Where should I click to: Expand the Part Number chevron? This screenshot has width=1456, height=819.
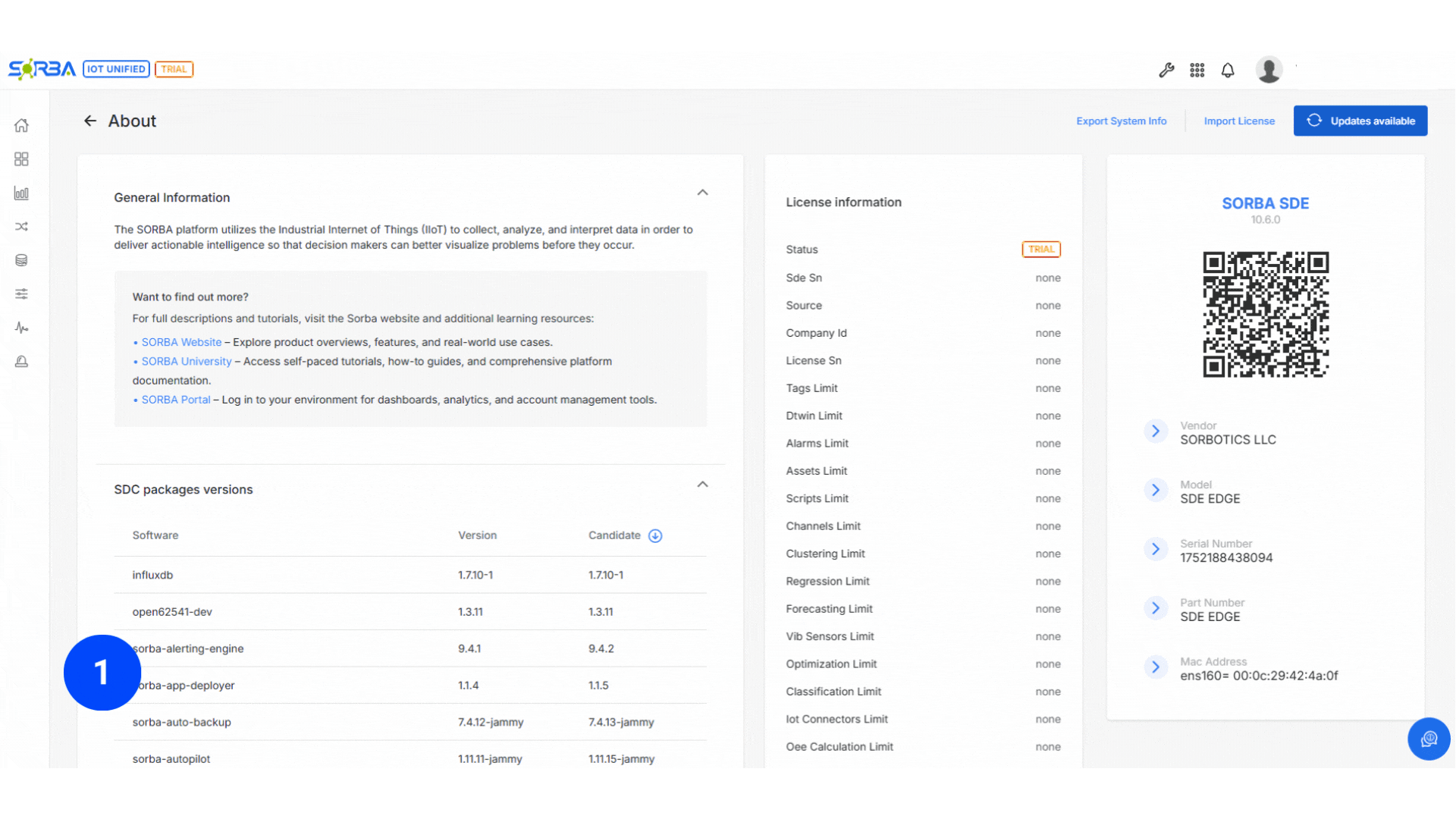pos(1156,608)
